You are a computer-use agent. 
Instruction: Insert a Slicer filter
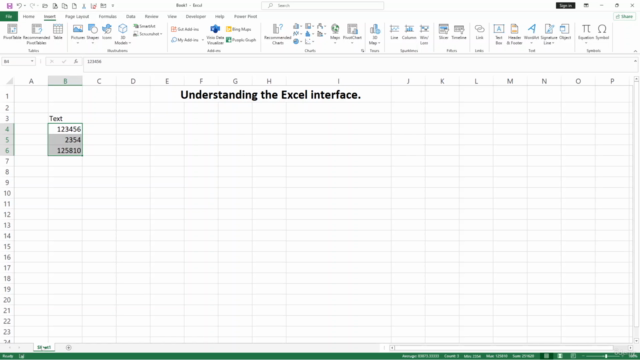click(x=444, y=32)
